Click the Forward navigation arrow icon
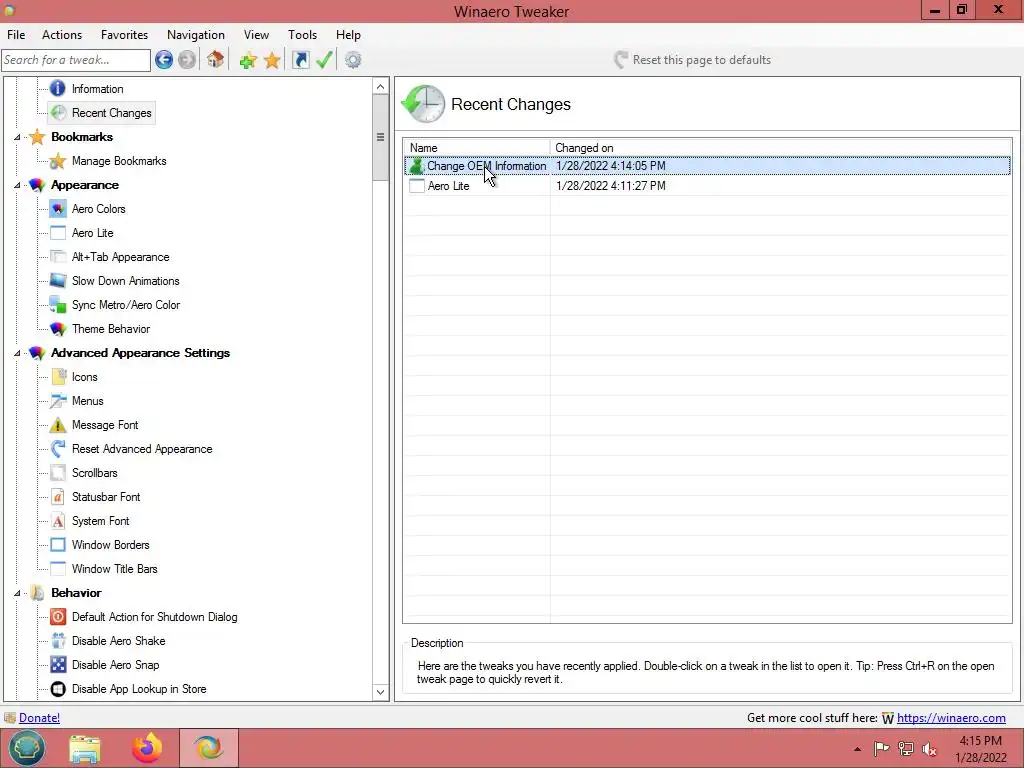1024x768 pixels. click(x=187, y=60)
